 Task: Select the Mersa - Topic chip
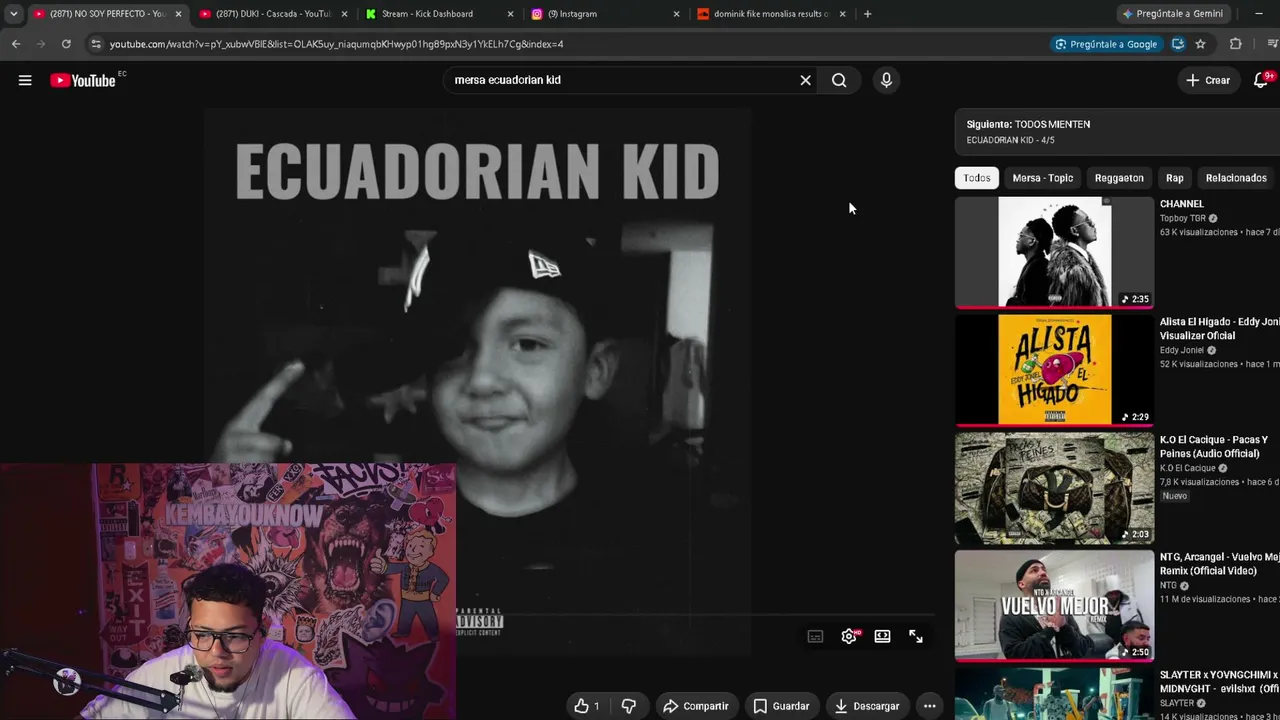point(1043,178)
